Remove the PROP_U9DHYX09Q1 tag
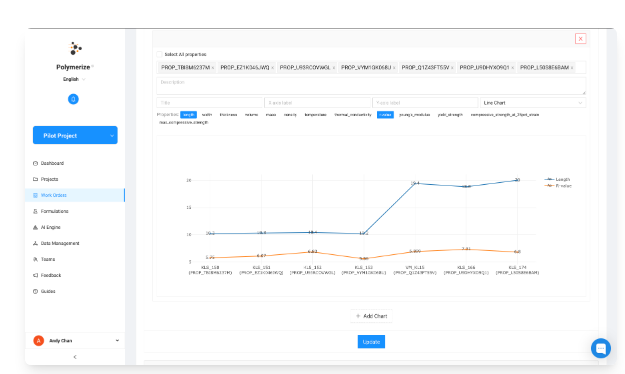The image size is (625, 374). (x=513, y=68)
